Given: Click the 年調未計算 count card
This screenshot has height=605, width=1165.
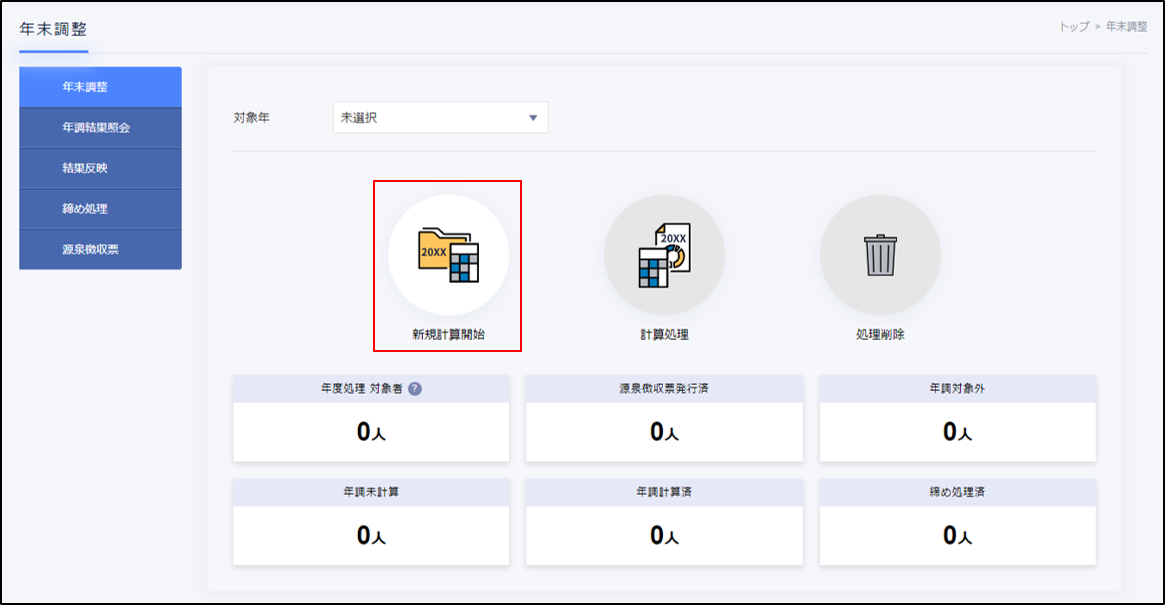Looking at the screenshot, I should coord(371,534).
